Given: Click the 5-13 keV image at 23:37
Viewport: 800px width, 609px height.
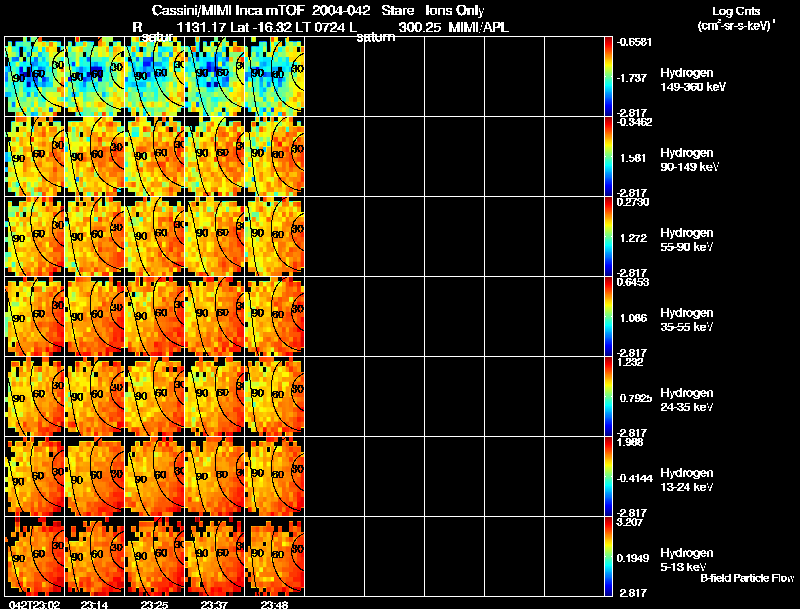Looking at the screenshot, I should [x=215, y=557].
